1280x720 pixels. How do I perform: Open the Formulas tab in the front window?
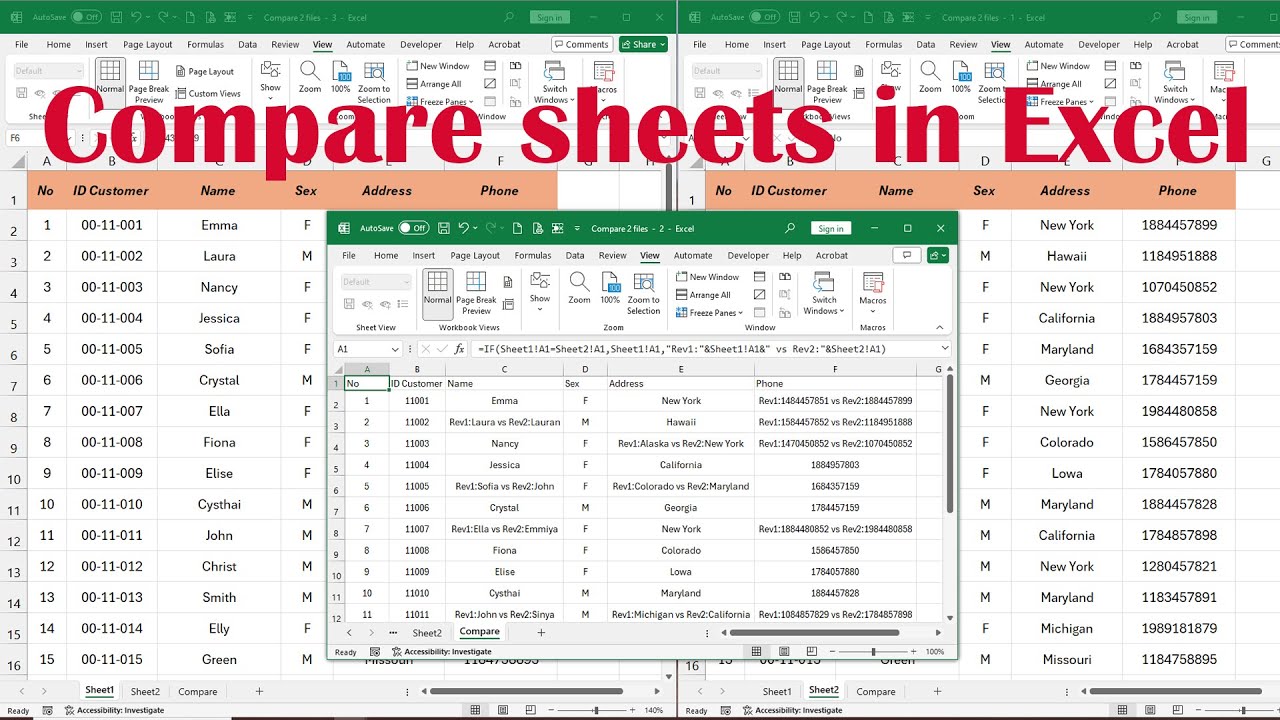pos(533,255)
